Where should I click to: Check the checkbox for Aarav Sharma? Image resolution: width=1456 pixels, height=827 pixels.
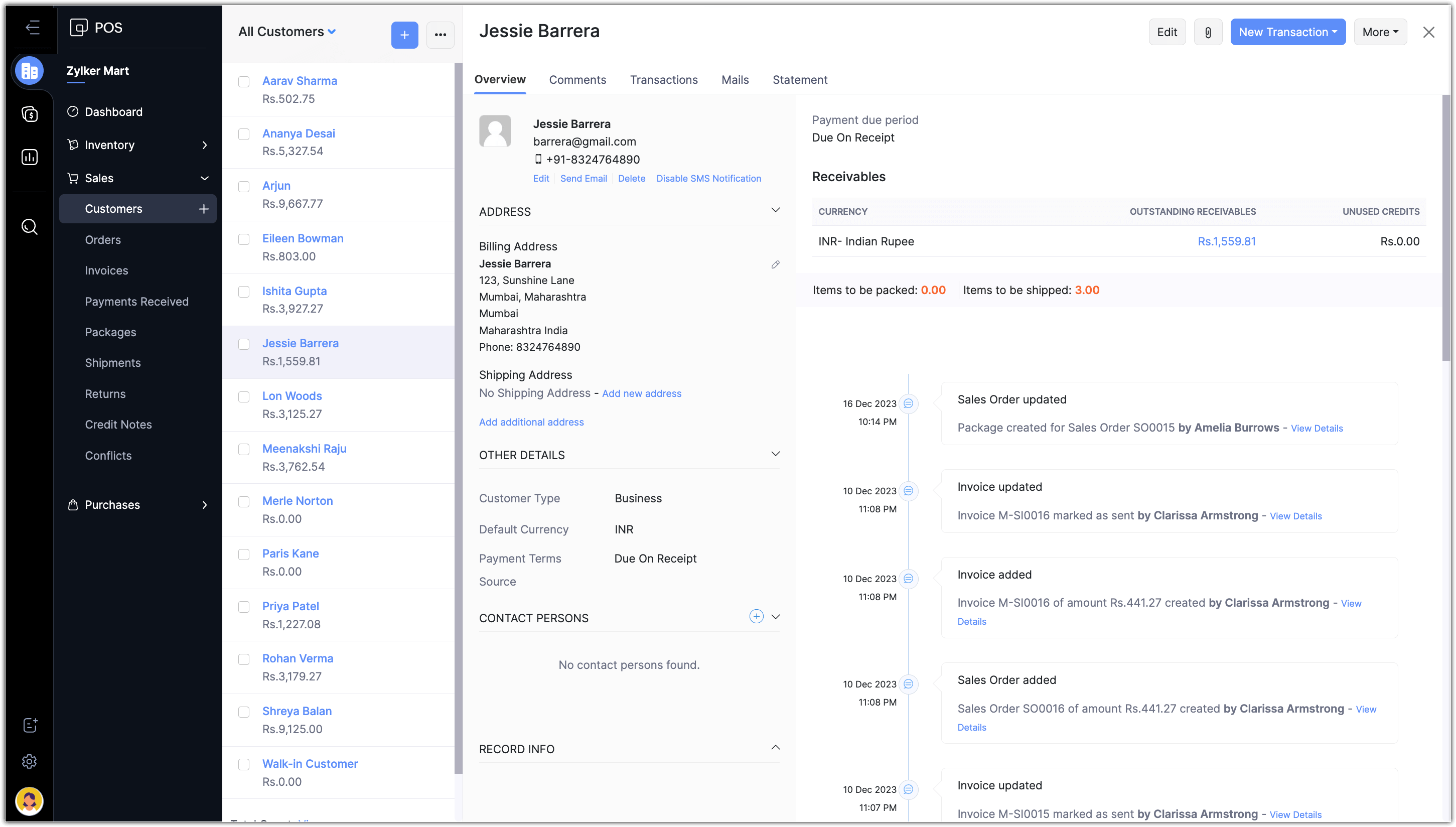(244, 82)
